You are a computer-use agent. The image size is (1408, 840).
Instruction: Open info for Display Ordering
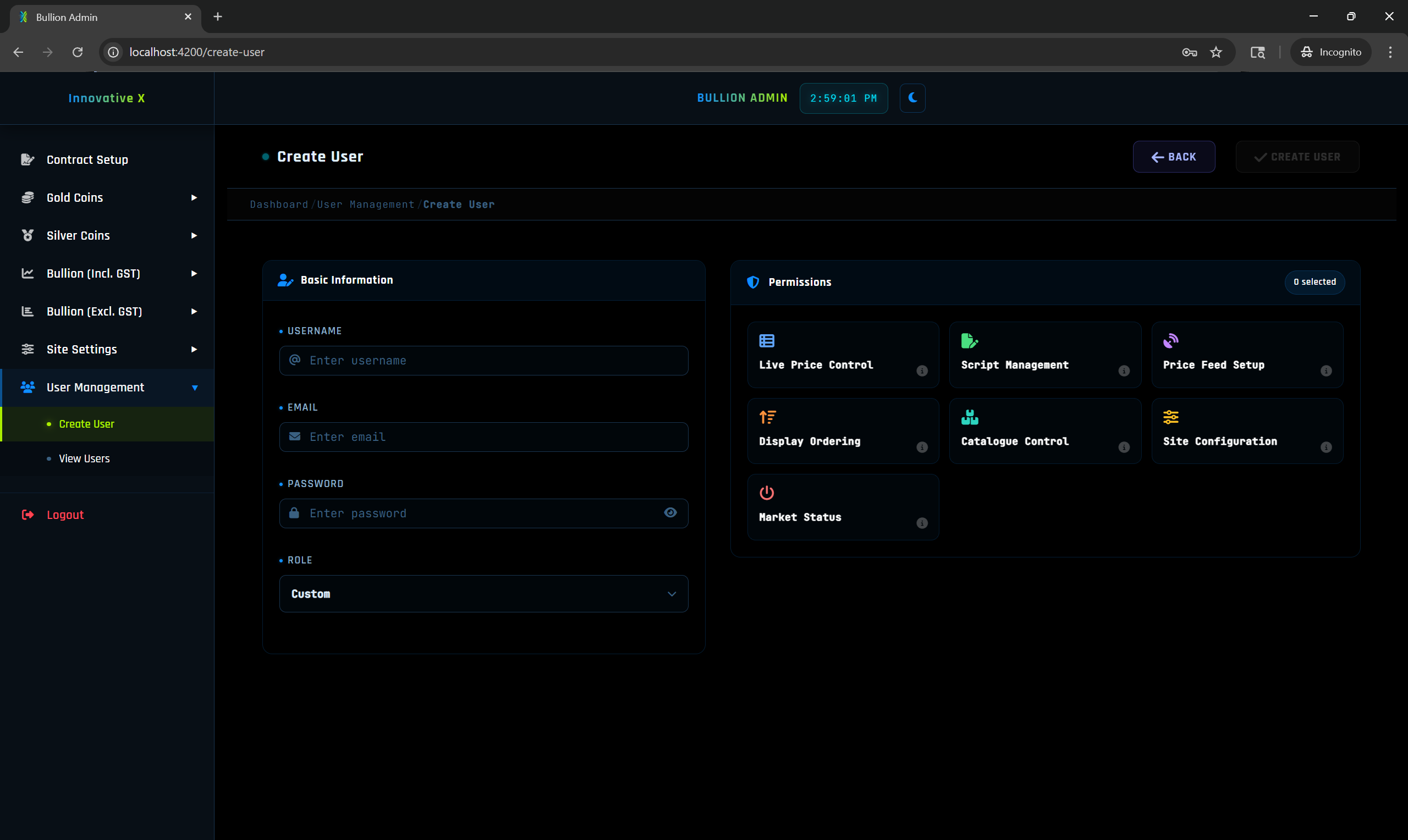pyautogui.click(x=922, y=447)
